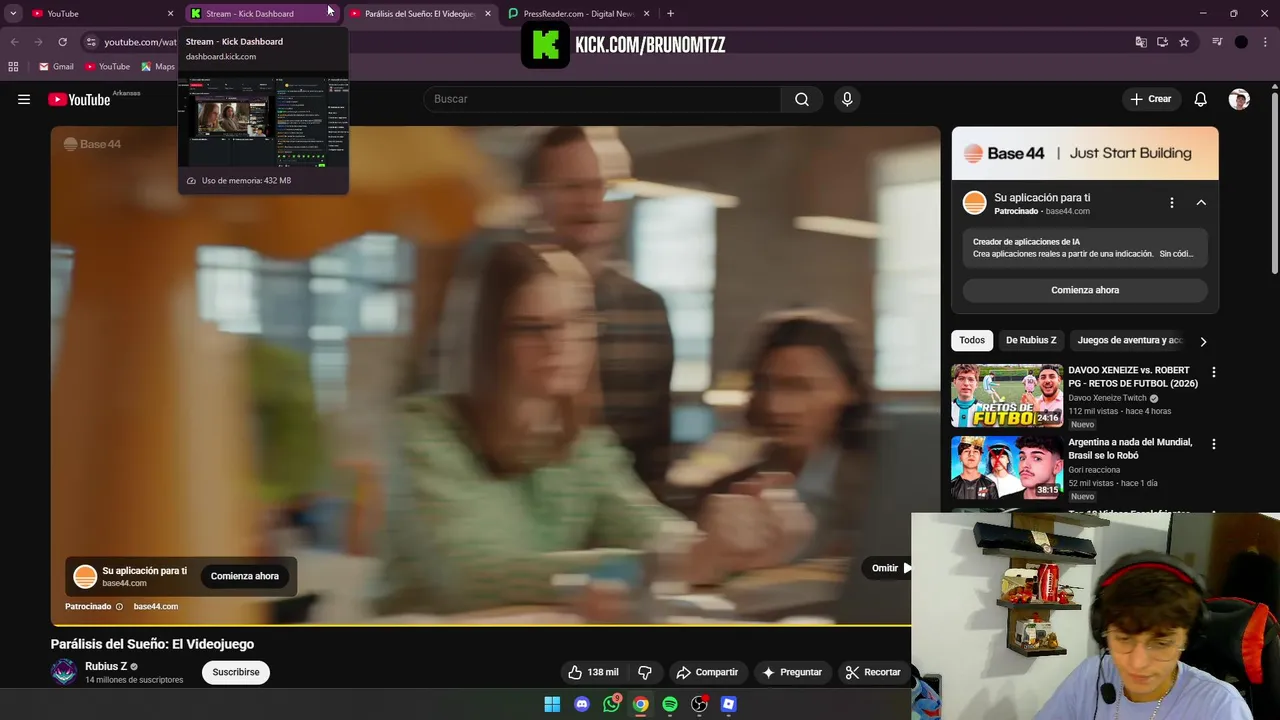
Task: Click the search magnifier button
Action: pyautogui.click(x=802, y=99)
